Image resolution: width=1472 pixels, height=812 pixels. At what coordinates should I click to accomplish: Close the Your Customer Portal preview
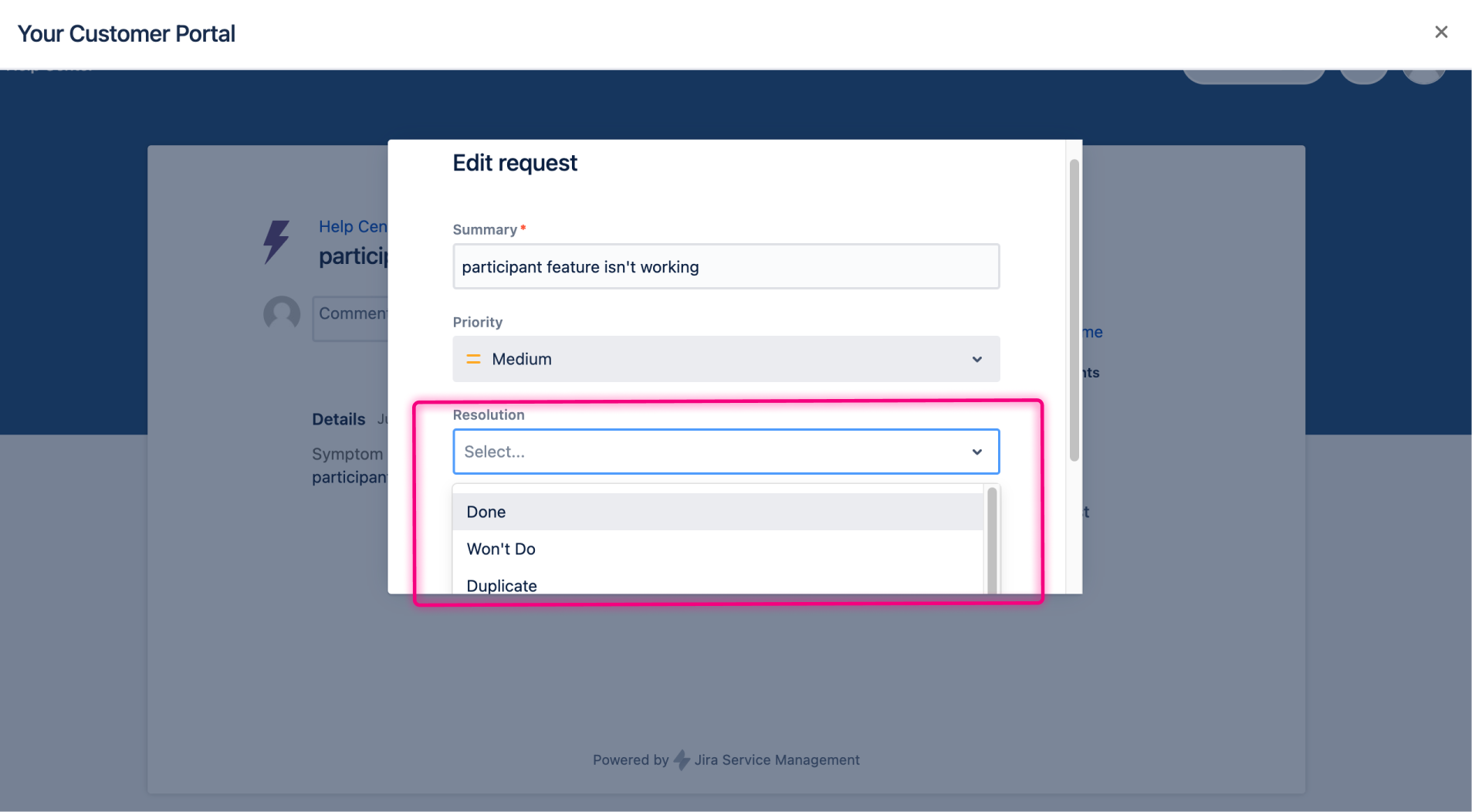pos(1440,32)
